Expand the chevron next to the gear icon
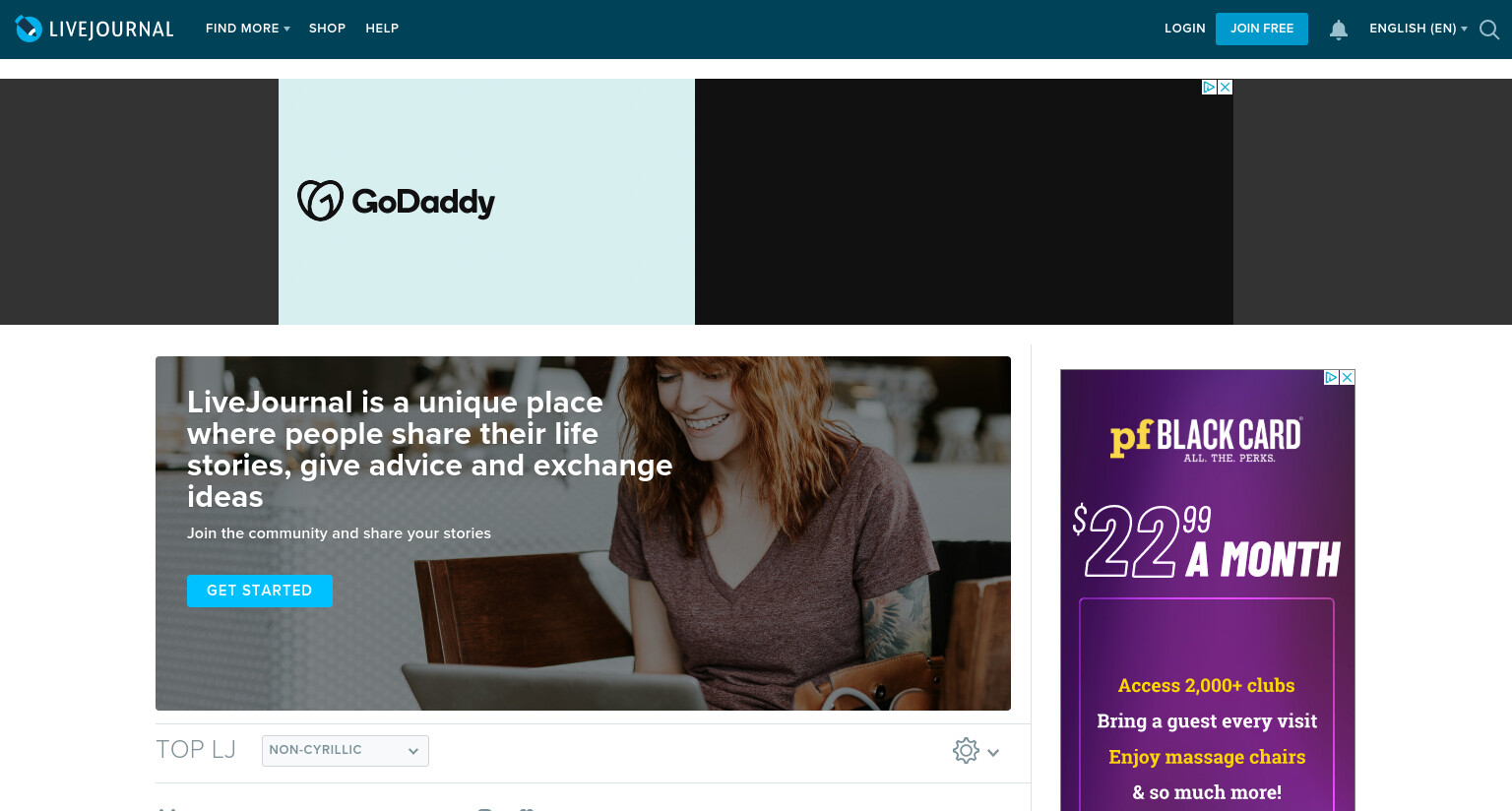Viewport: 1512px width, 811px height. (x=993, y=752)
